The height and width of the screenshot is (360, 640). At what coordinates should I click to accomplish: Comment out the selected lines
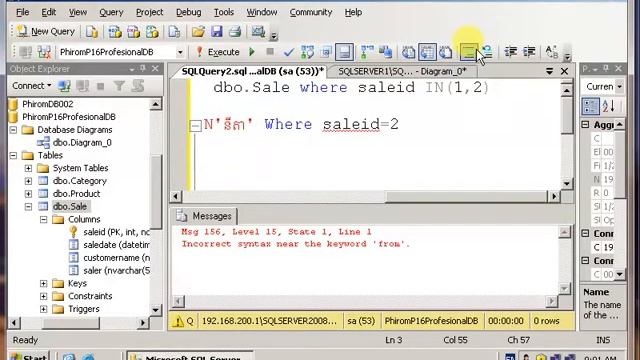click(x=469, y=52)
